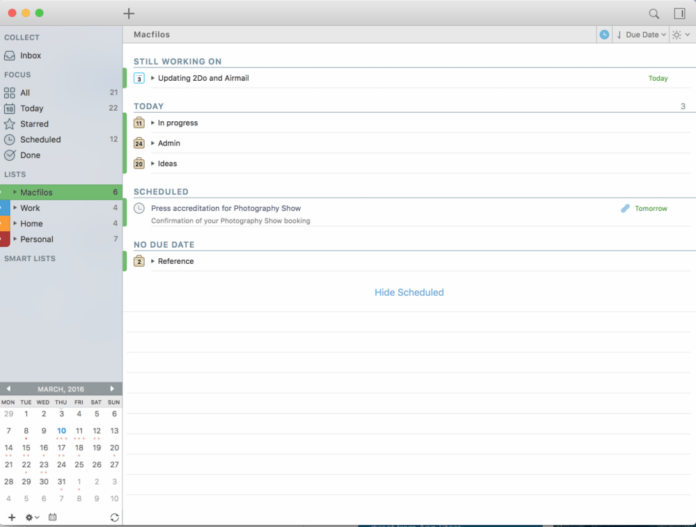Select March 17 in the mini calendar
696x527 pixels.
pyautogui.click(x=61, y=448)
